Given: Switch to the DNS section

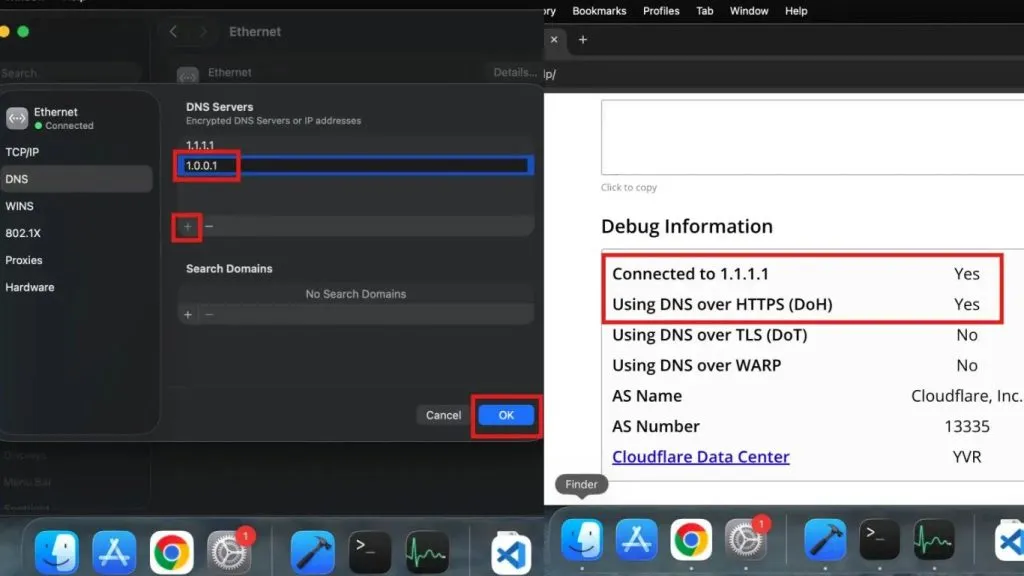Looking at the screenshot, I should [77, 179].
